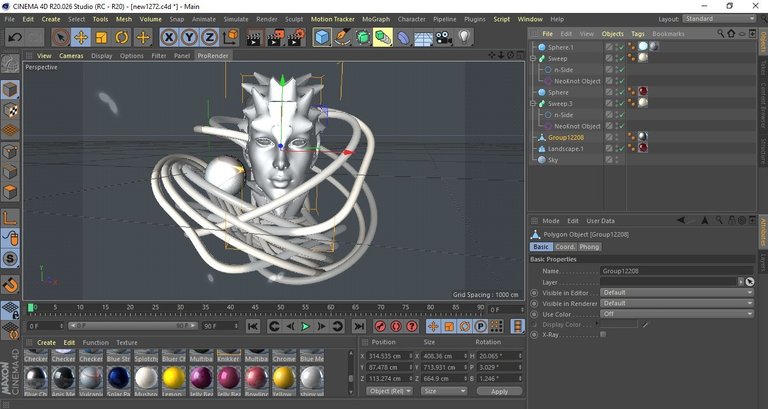768x409 pixels.
Task: Select the white Mushroom material ball
Action: pyautogui.click(x=146, y=379)
